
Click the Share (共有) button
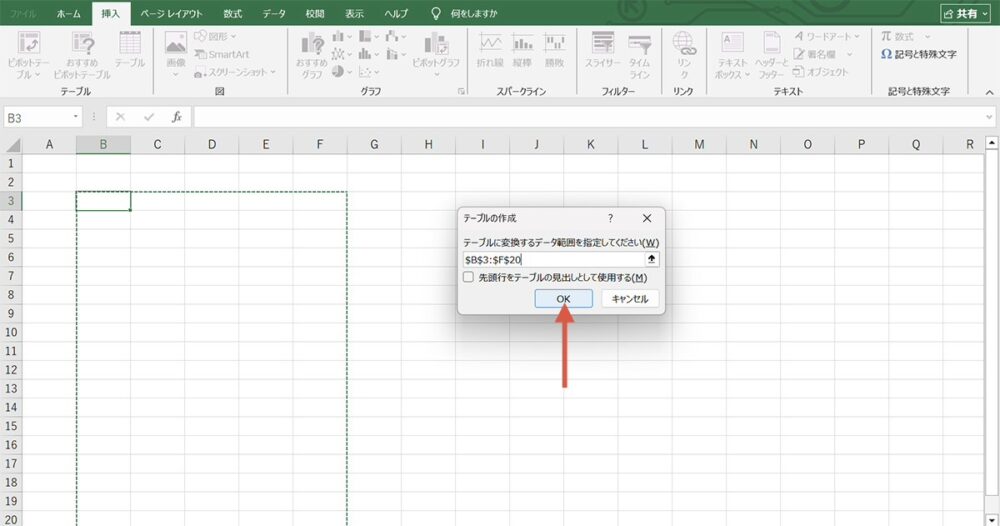[x=966, y=13]
